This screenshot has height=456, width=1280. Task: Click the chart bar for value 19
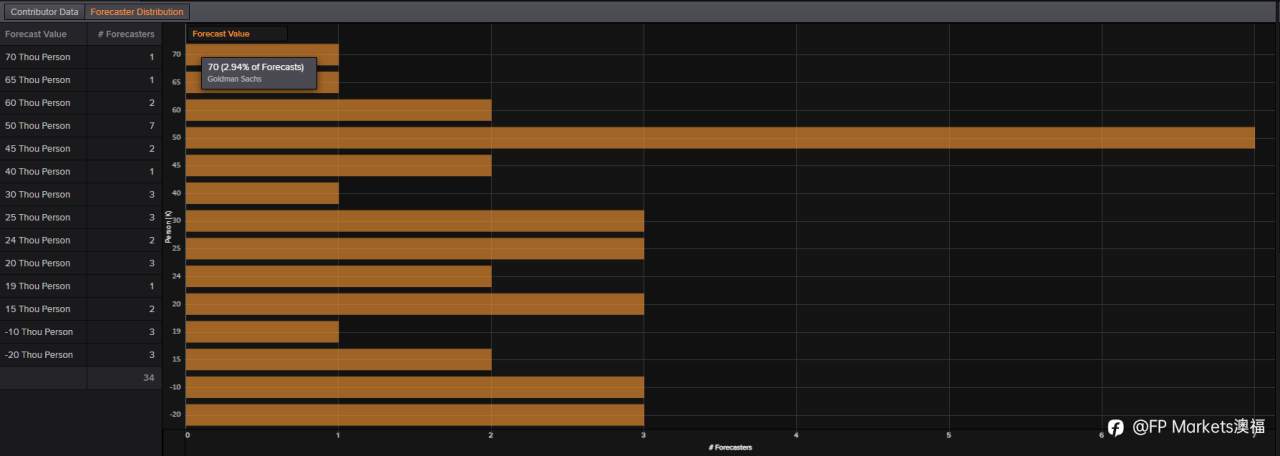click(262, 332)
